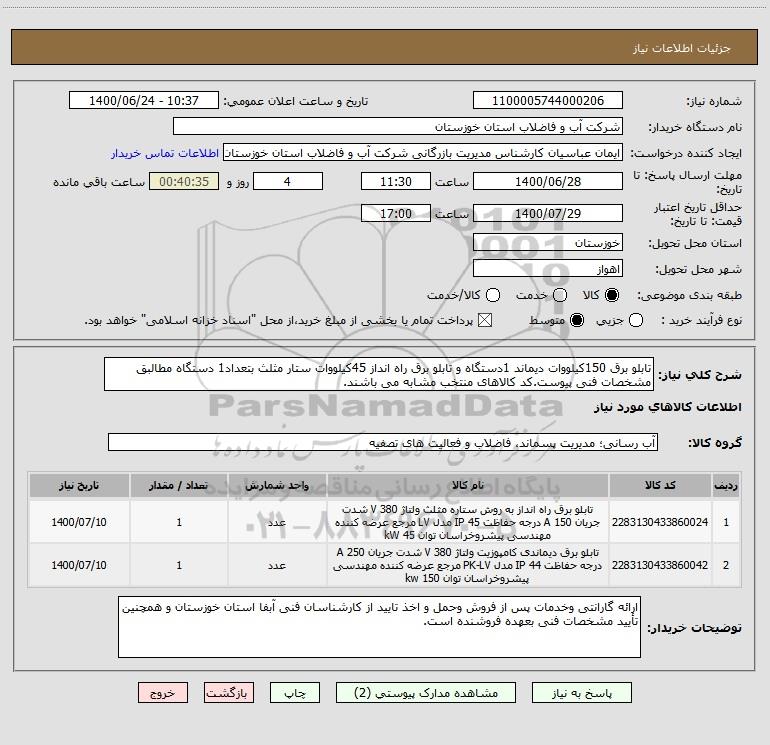Click the price validity date 1400/07/29
The width and height of the screenshot is (770, 745).
click(548, 213)
